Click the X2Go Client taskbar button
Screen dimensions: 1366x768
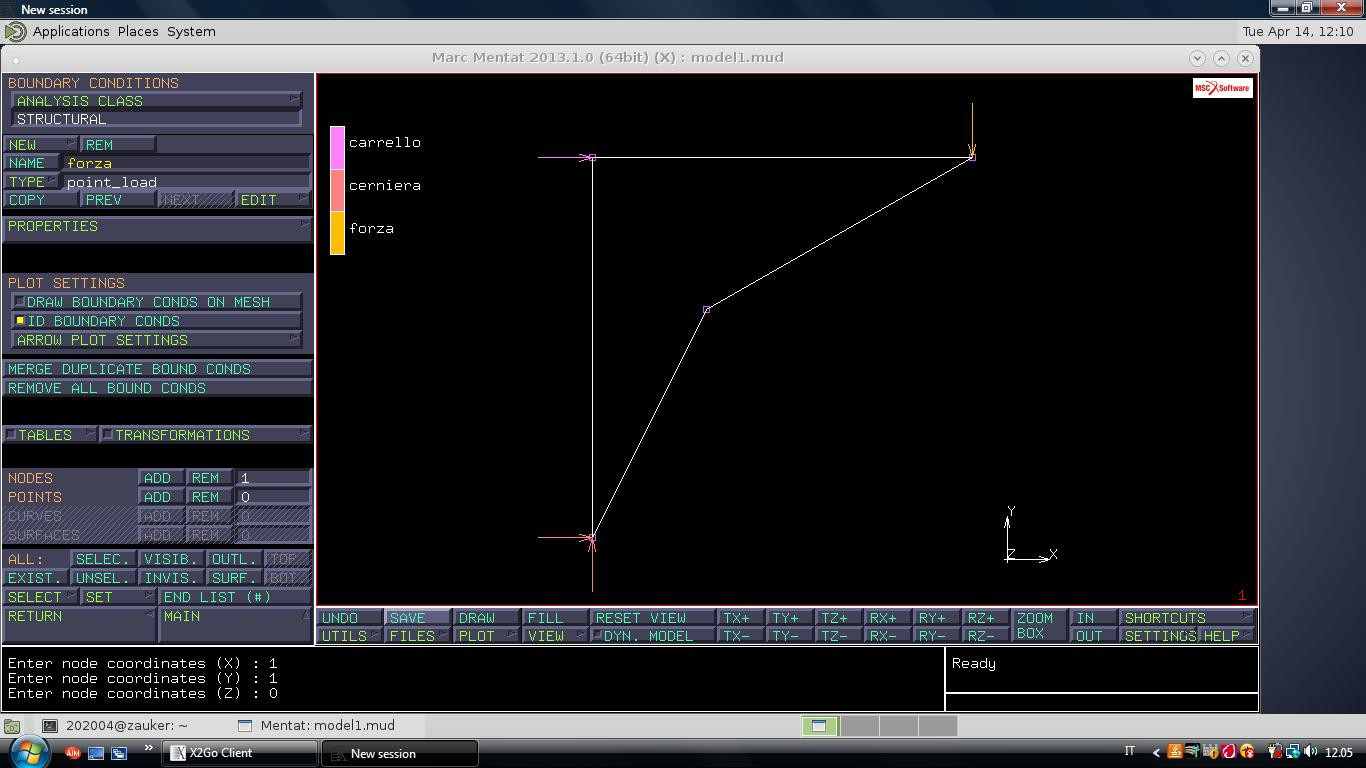point(239,753)
